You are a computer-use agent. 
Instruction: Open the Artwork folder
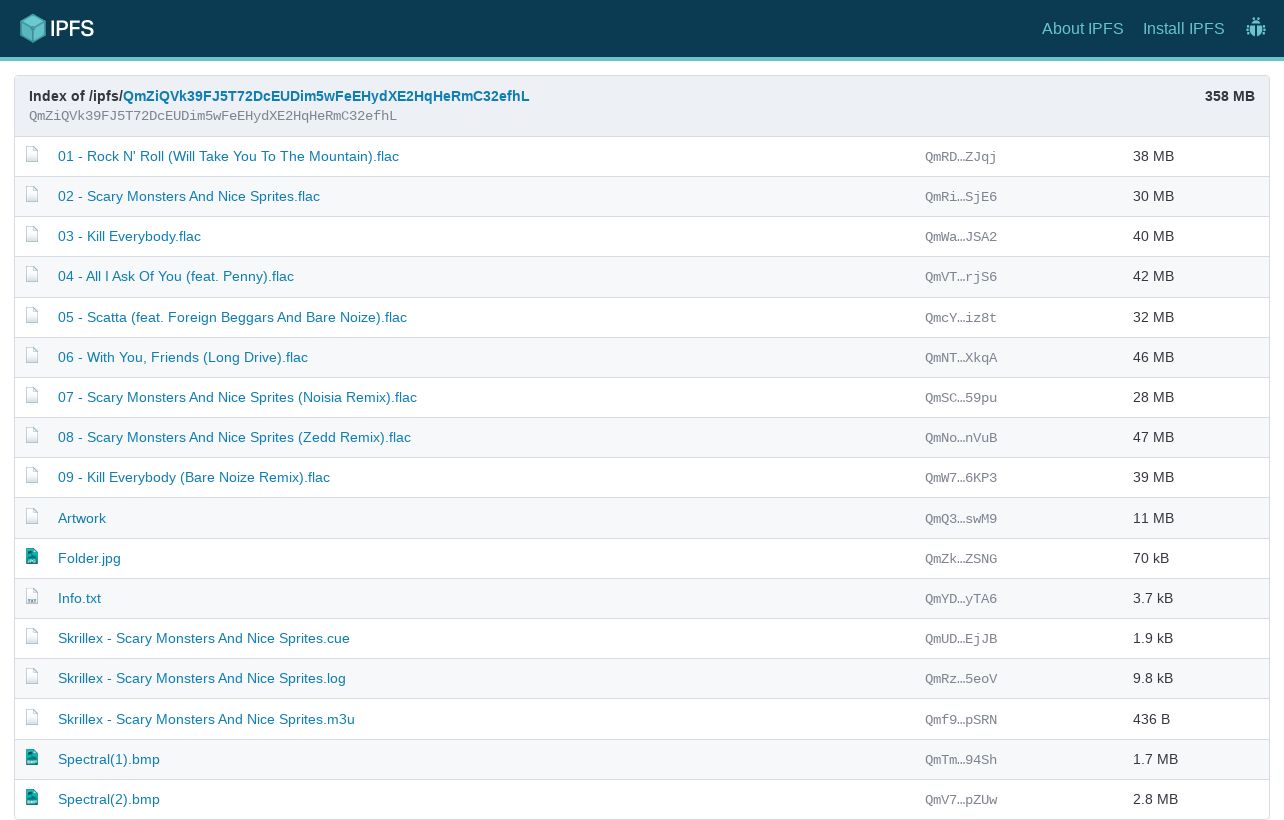coord(82,518)
